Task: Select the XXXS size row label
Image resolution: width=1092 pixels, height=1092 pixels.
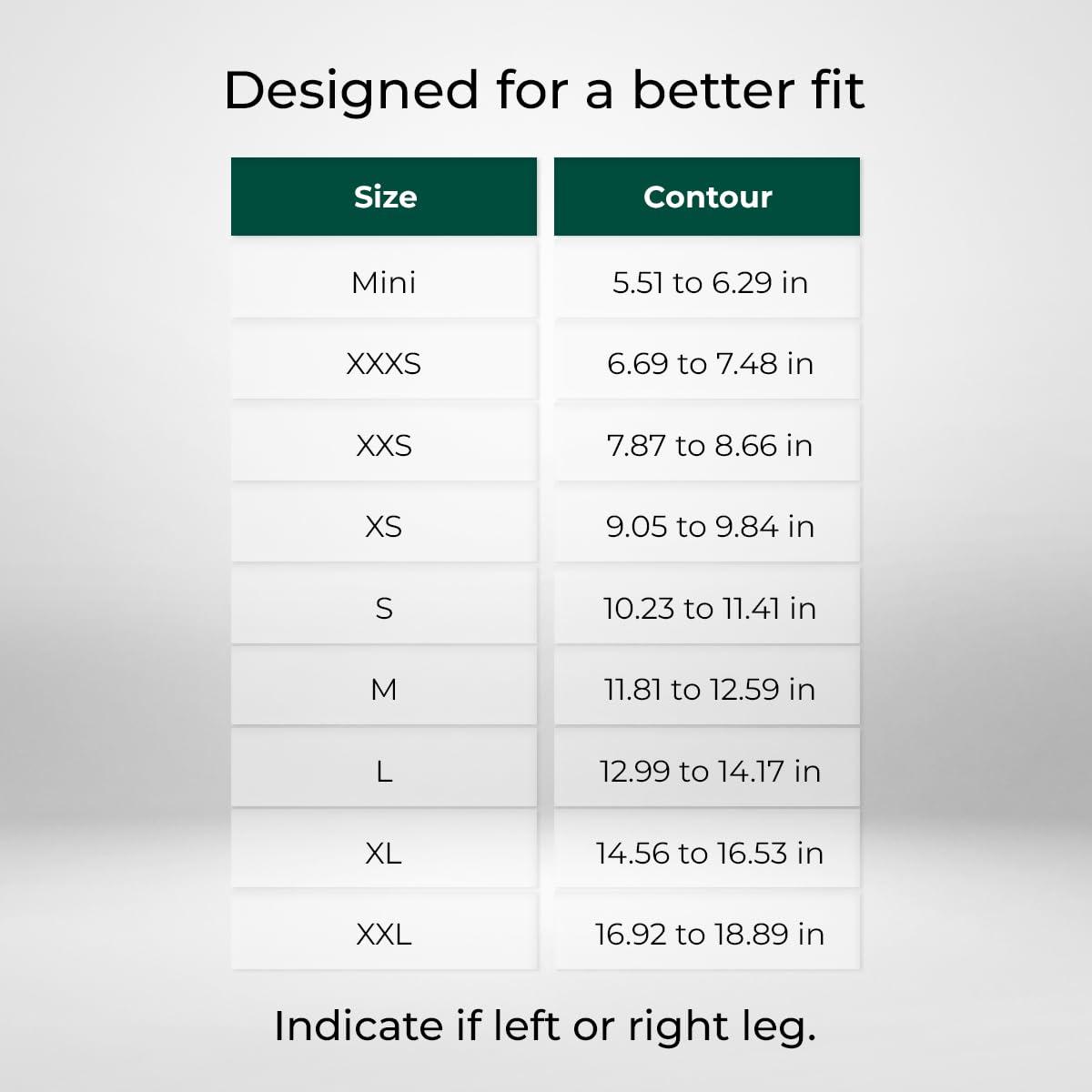Action: [x=384, y=364]
